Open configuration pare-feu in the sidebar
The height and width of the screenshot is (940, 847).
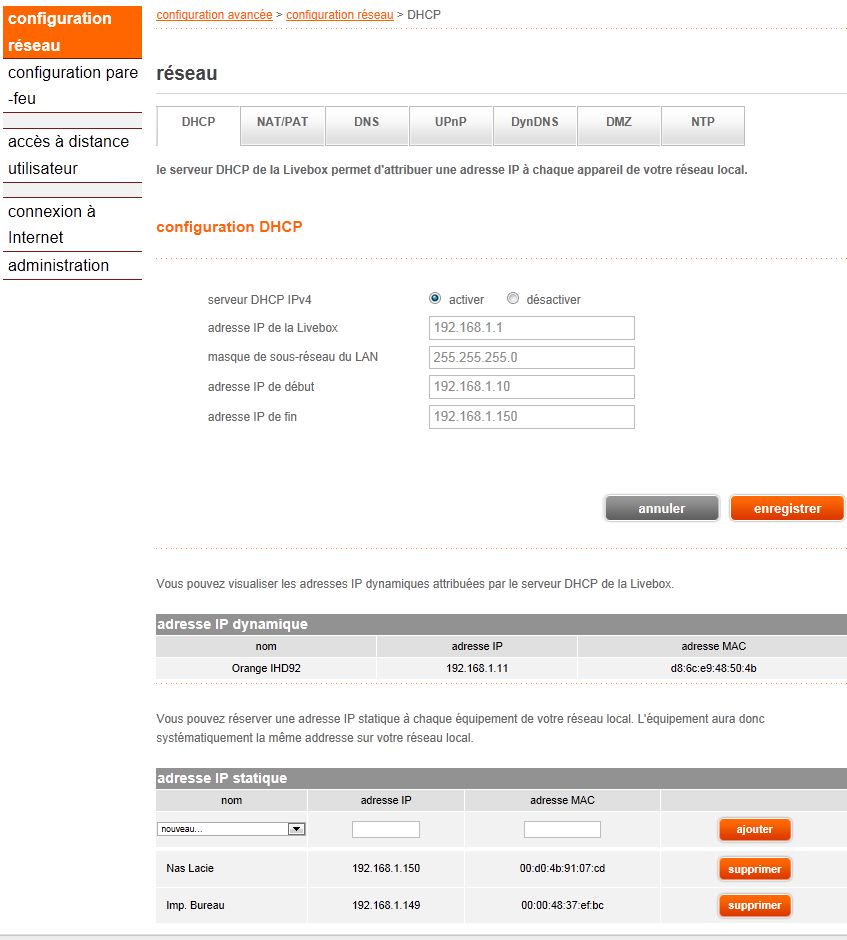pos(72,86)
